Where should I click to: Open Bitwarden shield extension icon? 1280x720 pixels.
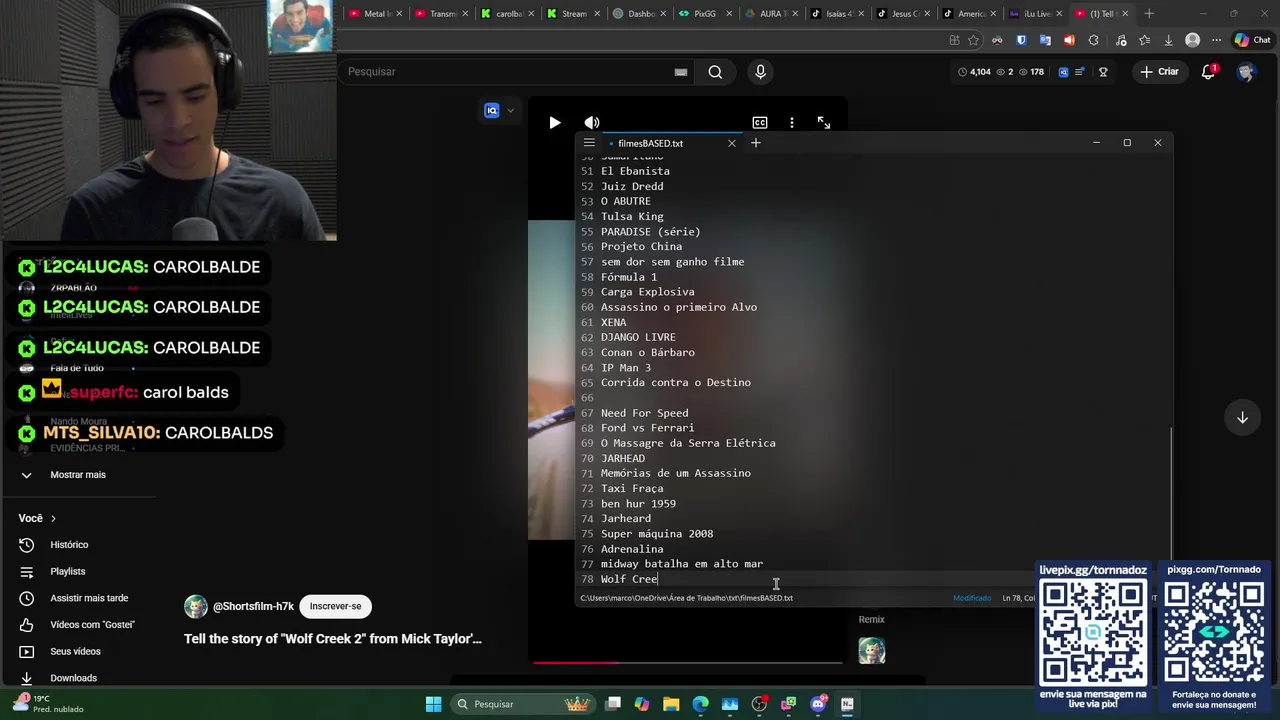[x=1021, y=40]
